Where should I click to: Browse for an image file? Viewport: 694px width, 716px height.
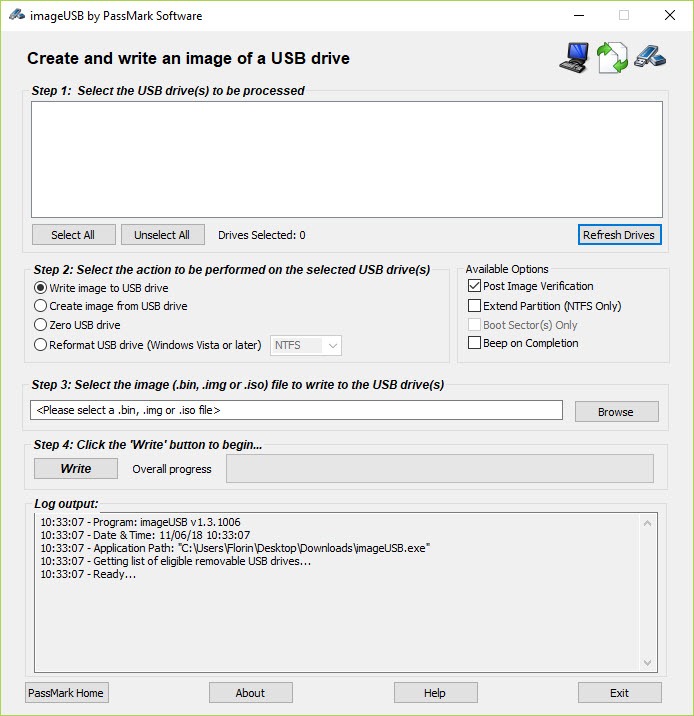pyautogui.click(x=616, y=411)
